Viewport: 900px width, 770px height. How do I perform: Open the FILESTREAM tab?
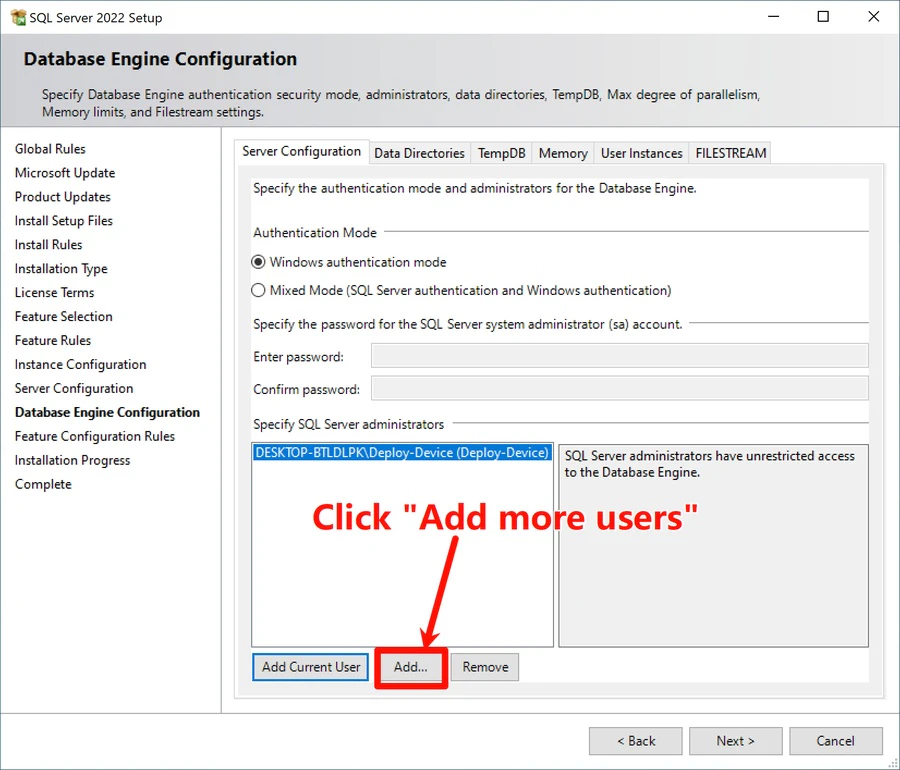(731, 153)
